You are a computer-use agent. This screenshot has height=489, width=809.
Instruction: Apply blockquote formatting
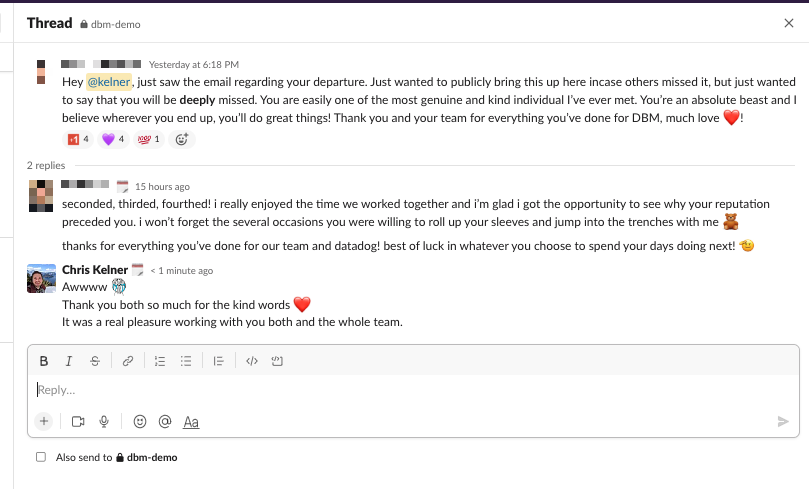[219, 361]
